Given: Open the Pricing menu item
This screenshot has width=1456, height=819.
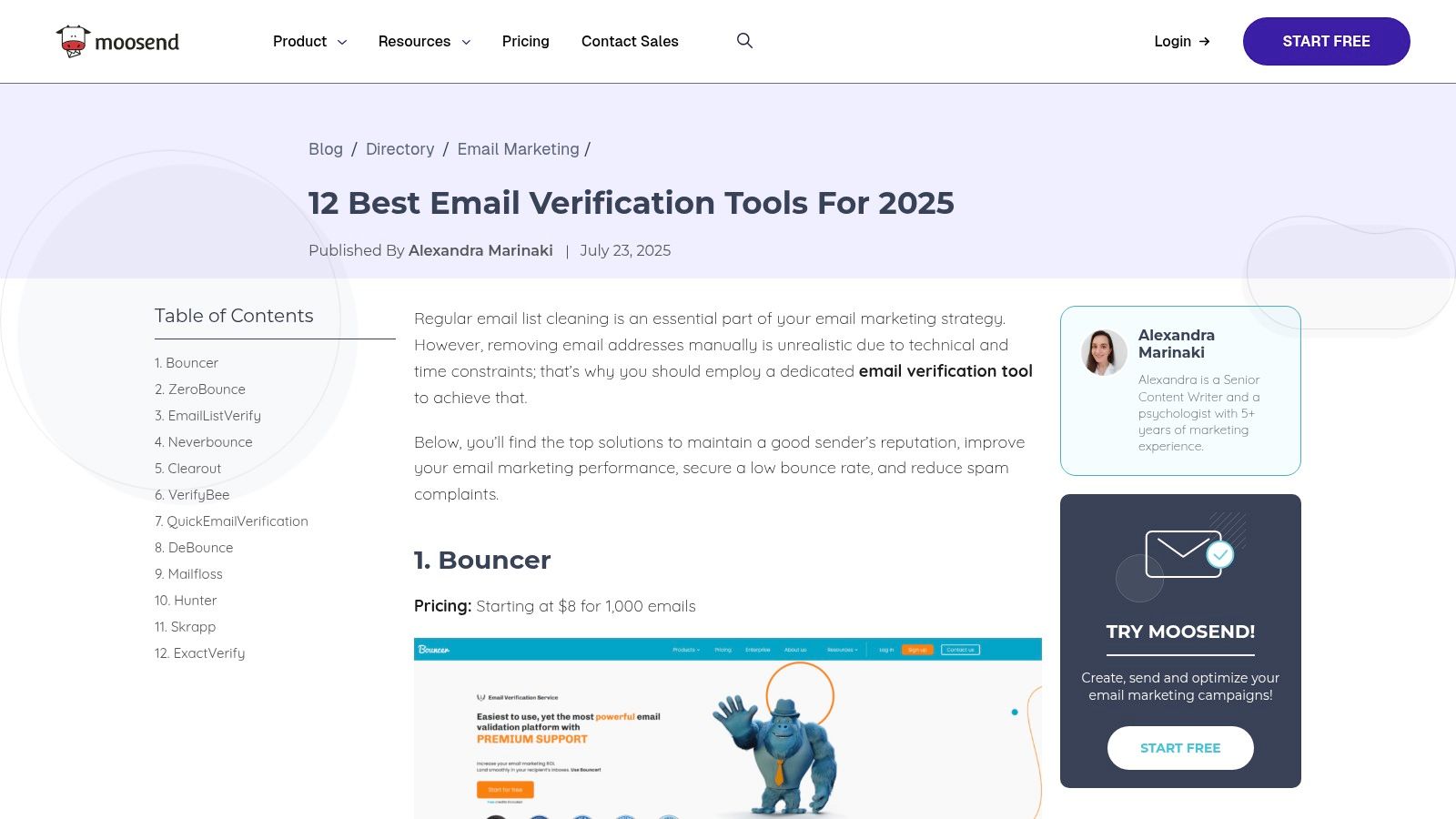Looking at the screenshot, I should [x=526, y=41].
